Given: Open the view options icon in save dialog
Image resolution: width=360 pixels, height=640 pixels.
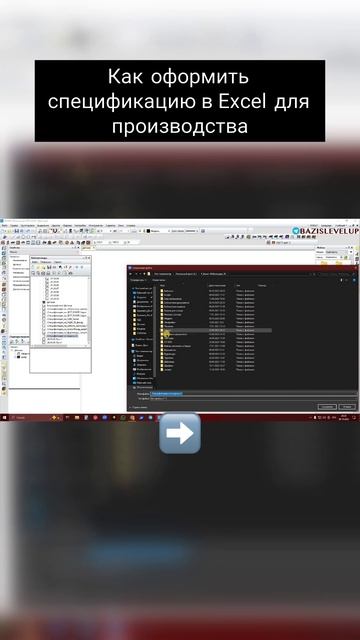Looking at the screenshot, I should 342,280.
